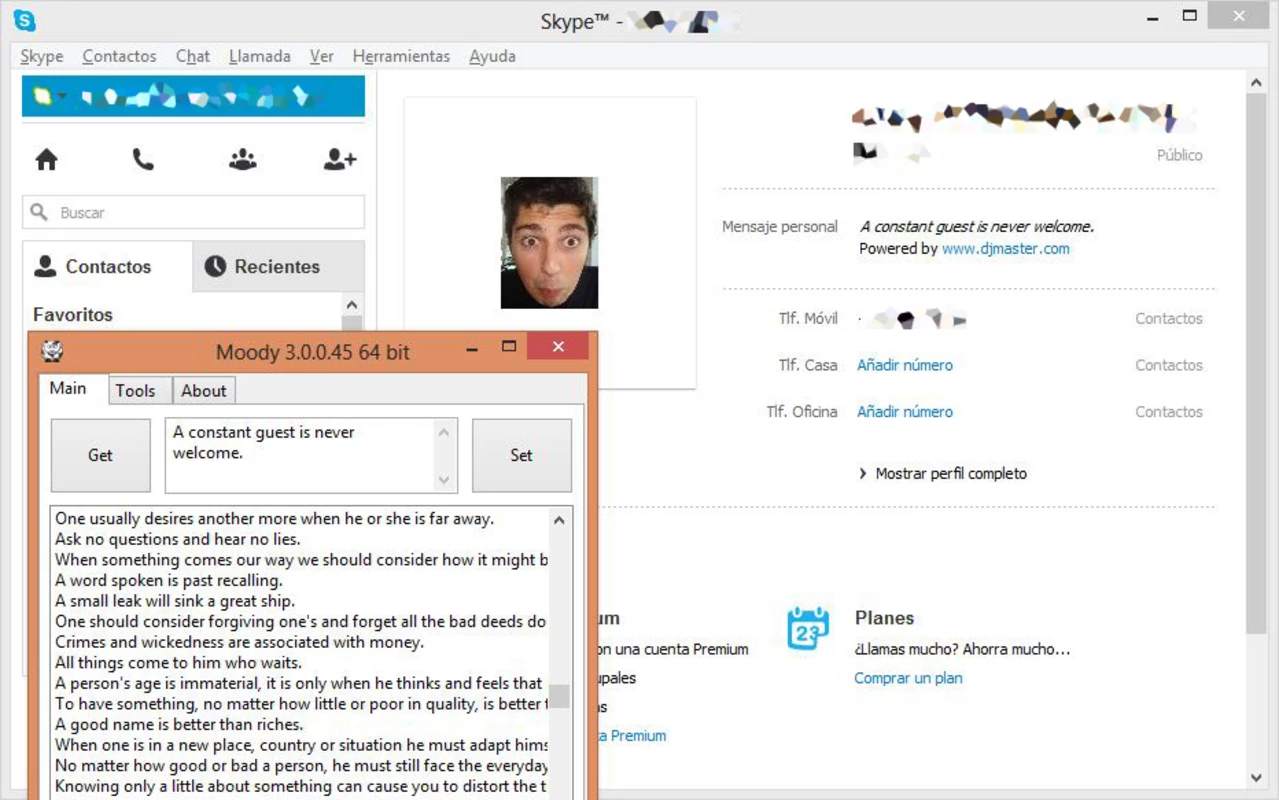Click the profile photo thumbnail

pyautogui.click(x=549, y=243)
